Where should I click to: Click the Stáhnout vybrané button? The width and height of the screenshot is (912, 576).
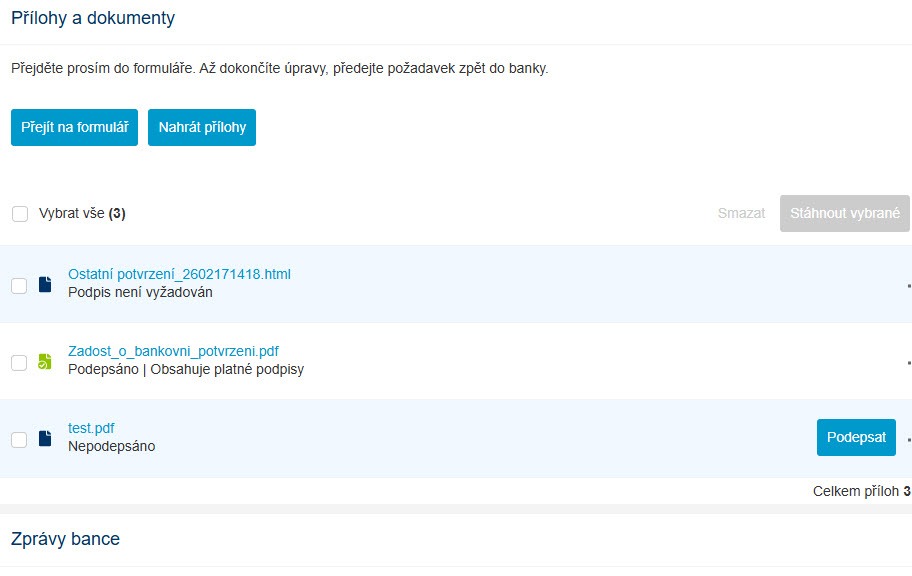(x=845, y=213)
